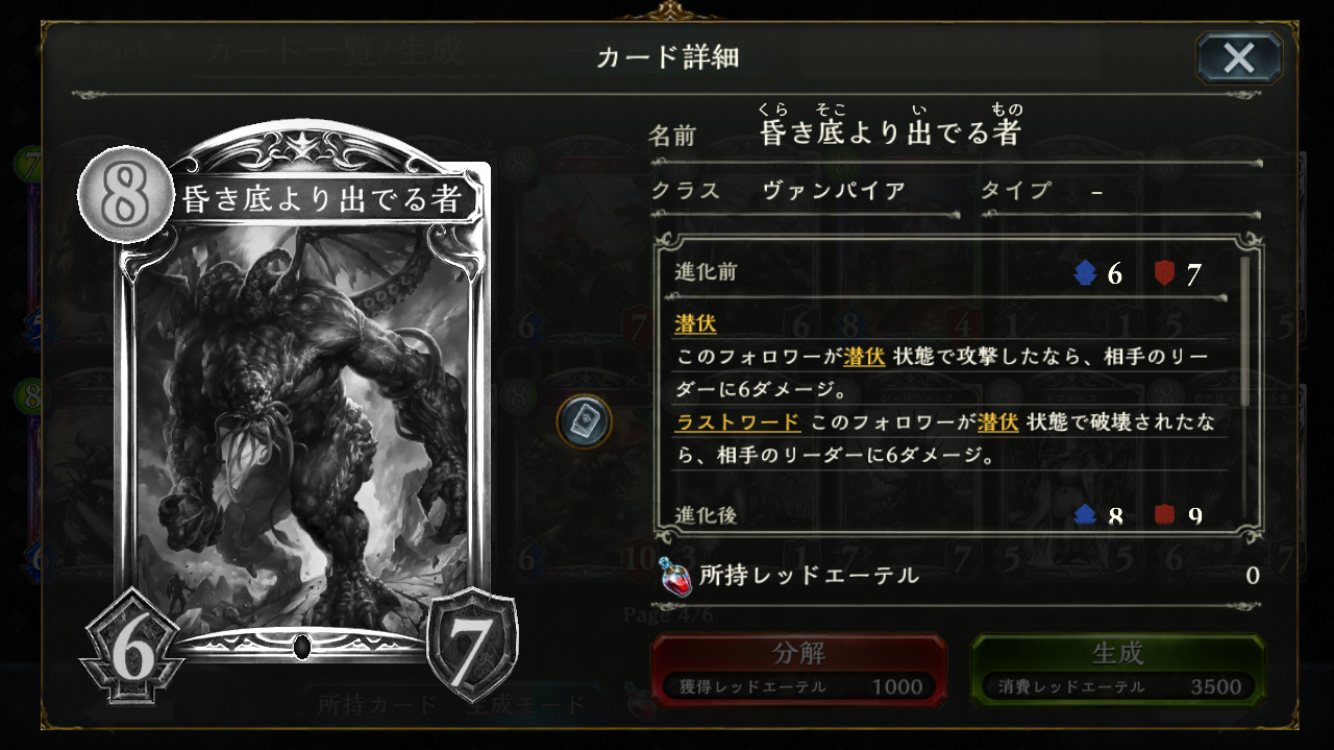Screen dimensions: 1334x750
Task: Click the card scrollbar in description panel
Action: point(1245,331)
